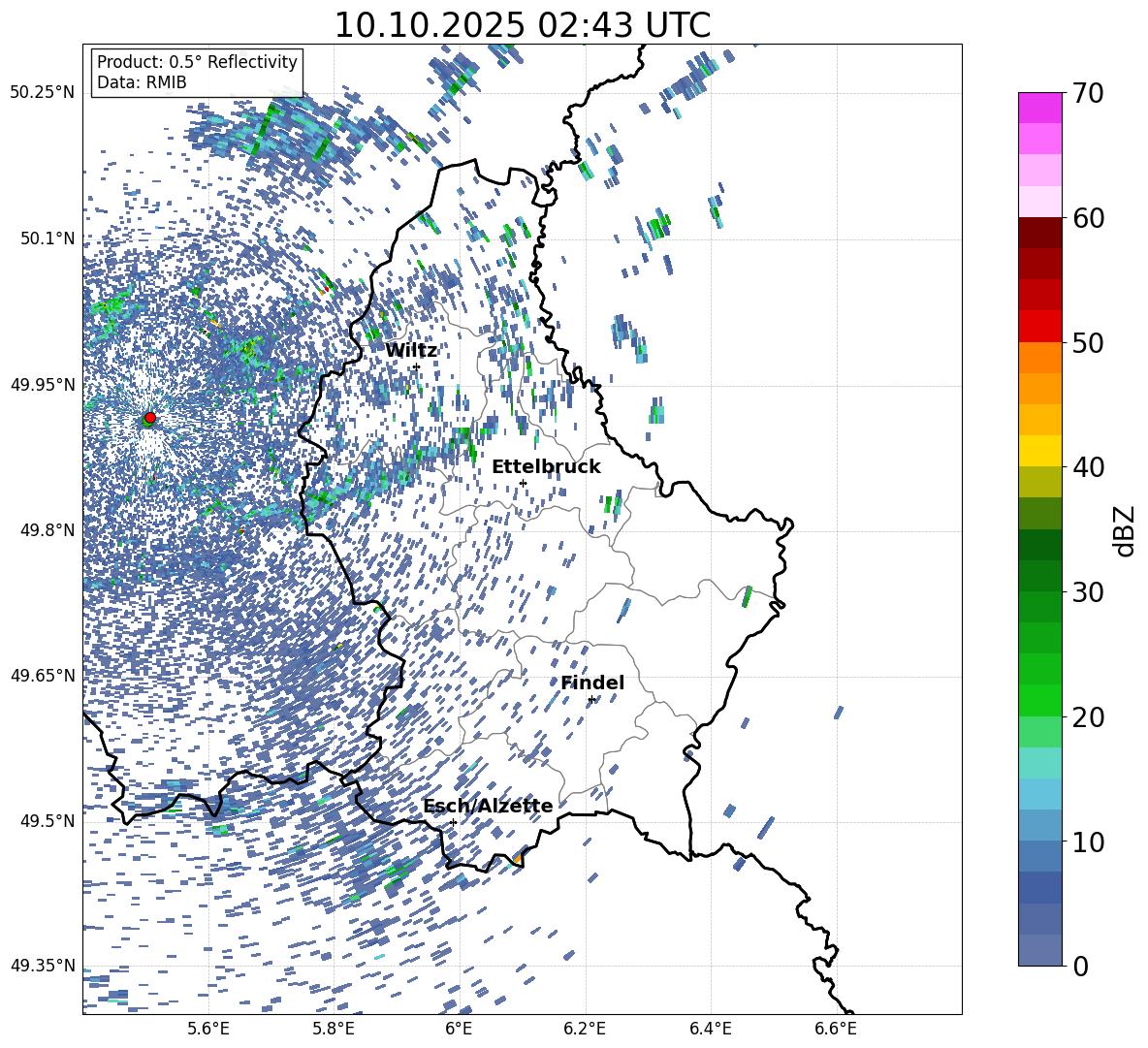This screenshot has width=1148, height=1048.
Task: Click the red radar site marker
Action: 150,417
